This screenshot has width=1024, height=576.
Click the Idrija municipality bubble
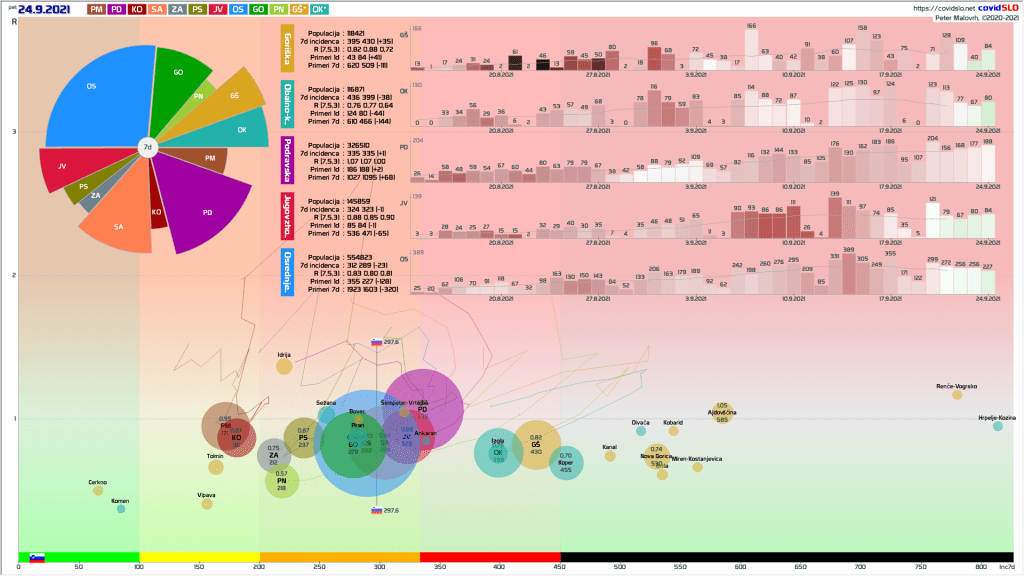click(x=284, y=366)
